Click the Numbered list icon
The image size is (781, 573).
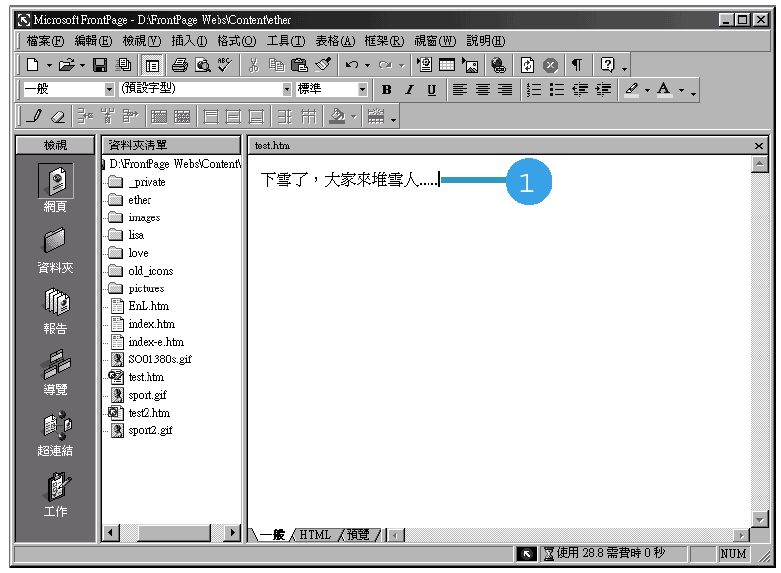click(x=533, y=90)
